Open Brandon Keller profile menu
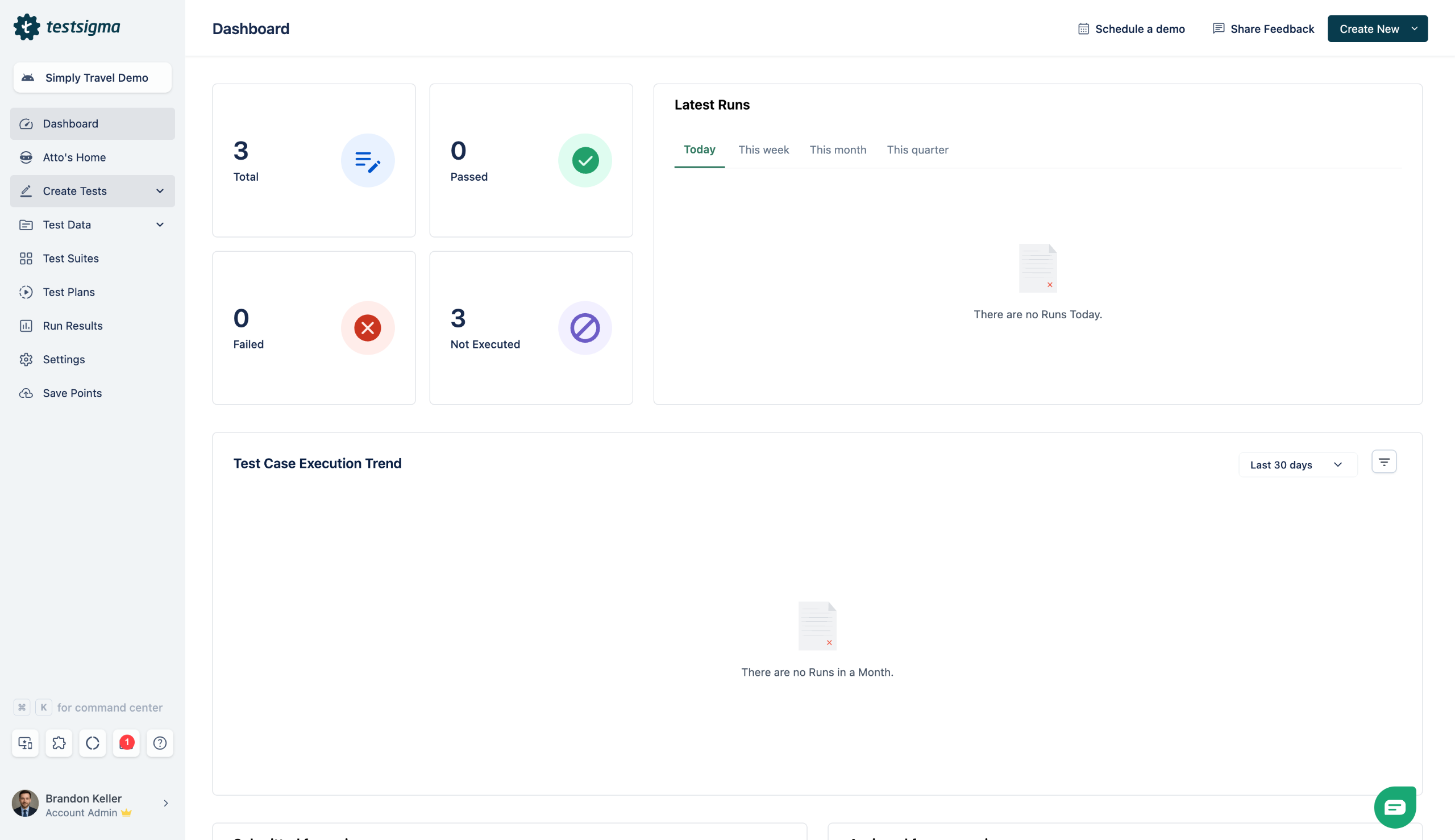The width and height of the screenshot is (1455, 840). click(x=92, y=804)
